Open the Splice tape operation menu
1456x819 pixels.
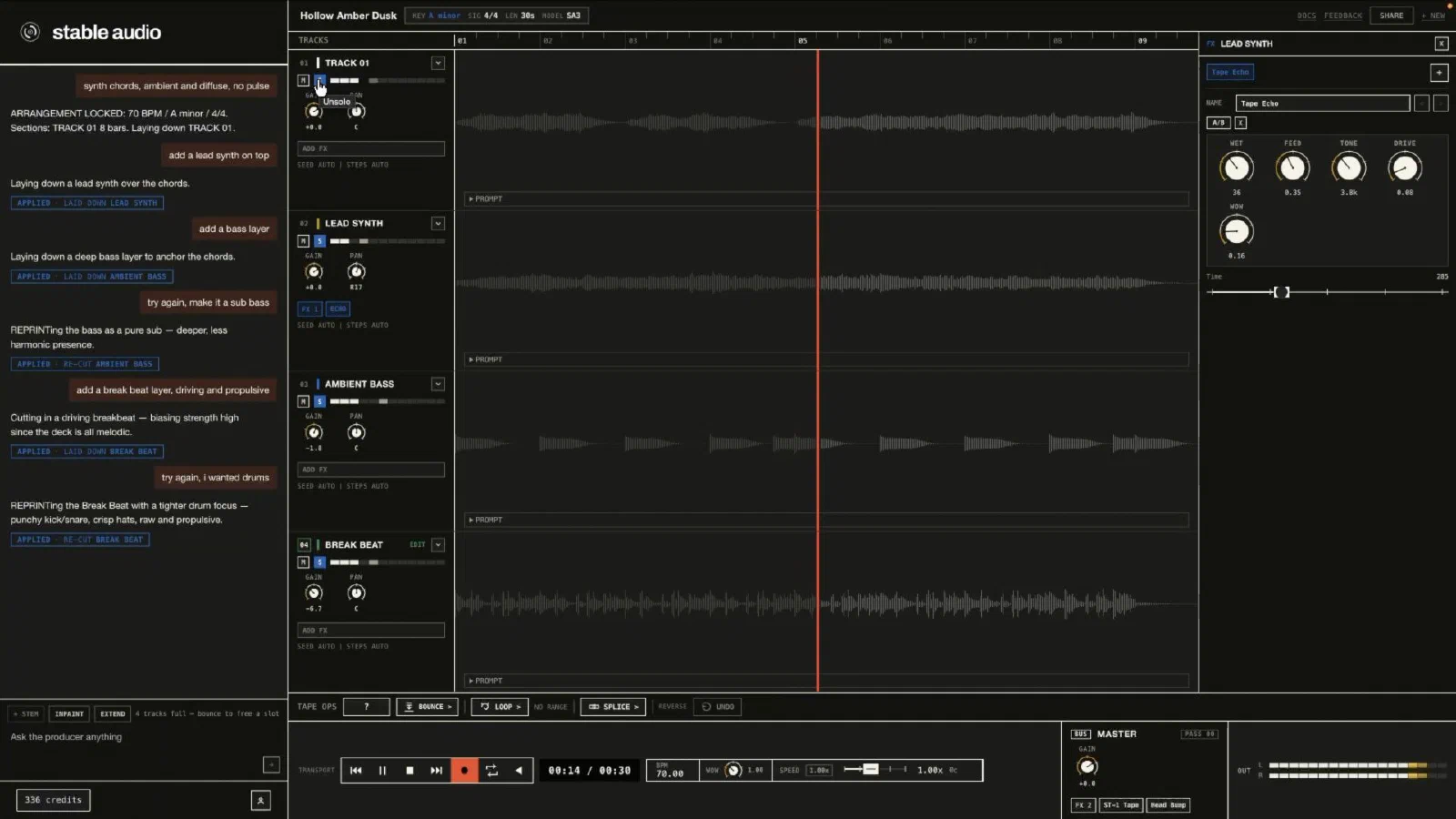pyautogui.click(x=613, y=706)
